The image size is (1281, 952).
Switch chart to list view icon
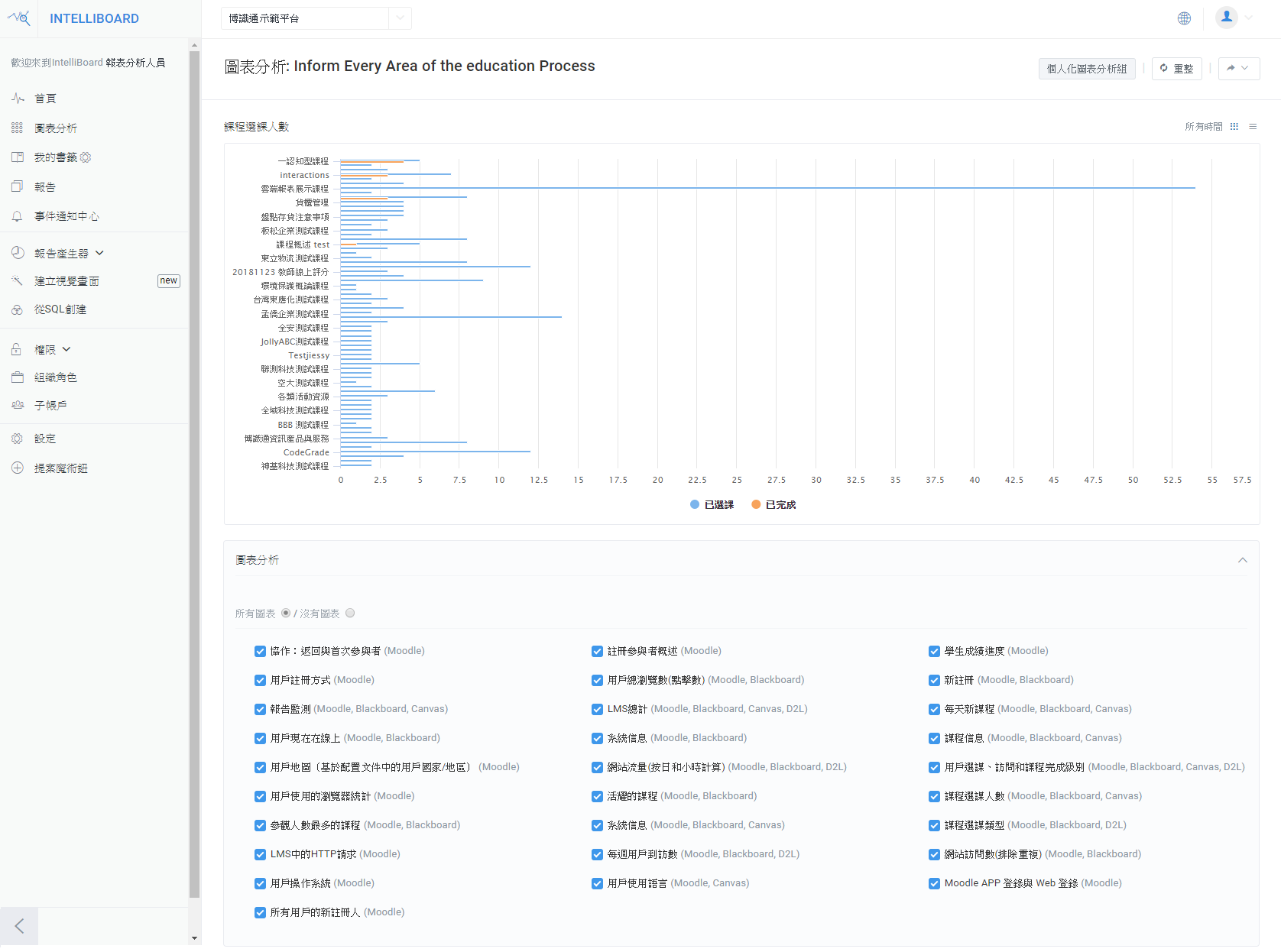pyautogui.click(x=1252, y=126)
